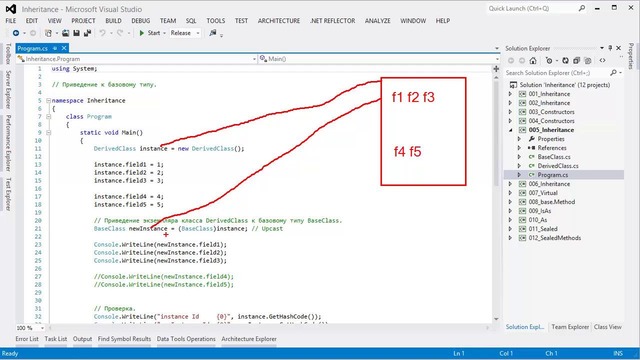Screen dimensions: 640x360
Task: Open the FILE menu
Action: click(11, 21)
